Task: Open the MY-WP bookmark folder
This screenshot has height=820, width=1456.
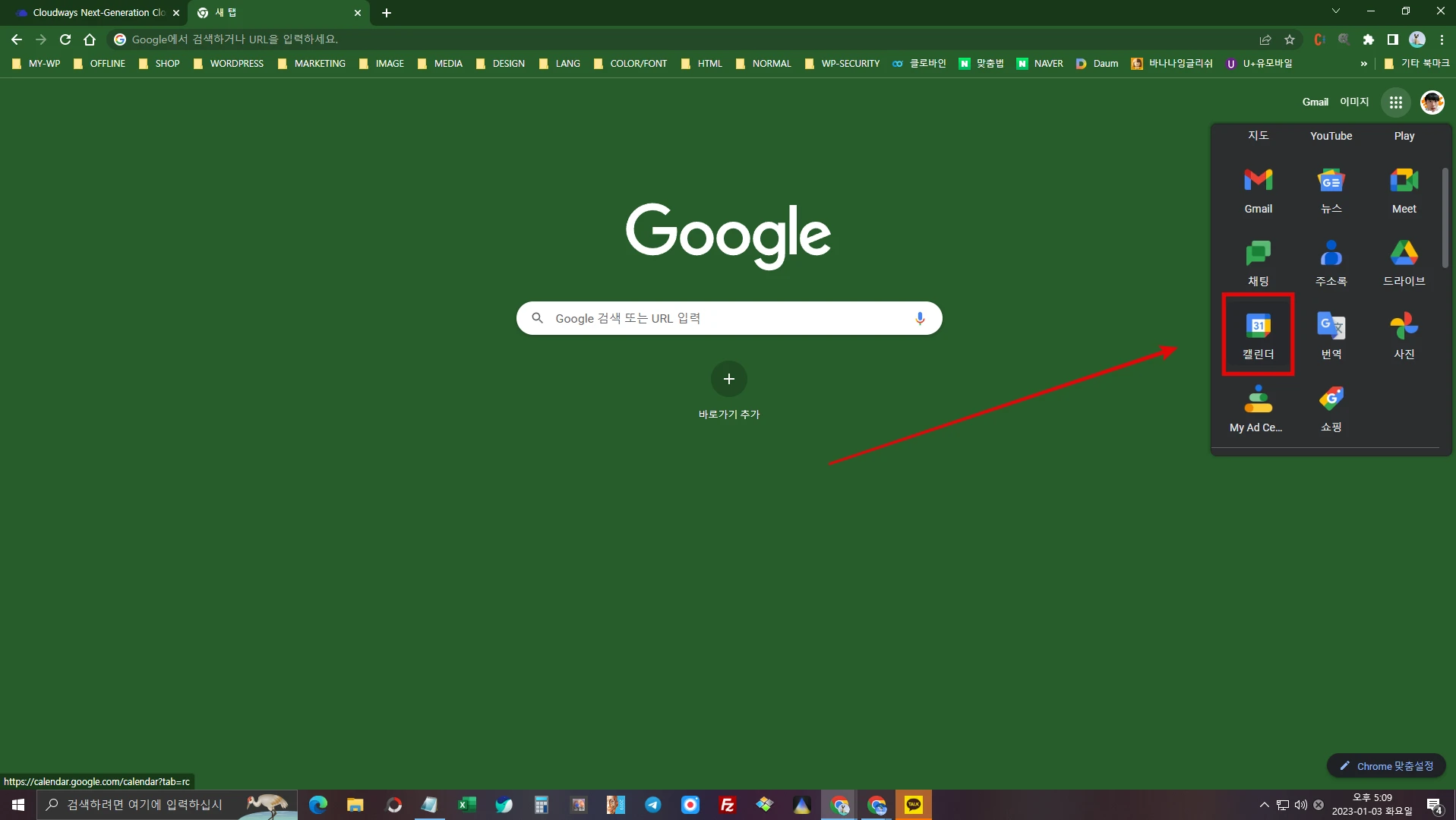Action: pyautogui.click(x=36, y=64)
